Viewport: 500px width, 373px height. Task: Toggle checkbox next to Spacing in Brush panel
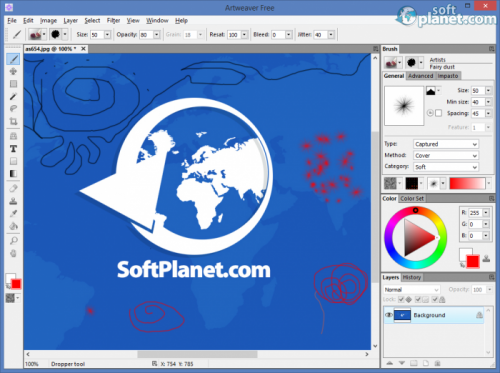(439, 113)
